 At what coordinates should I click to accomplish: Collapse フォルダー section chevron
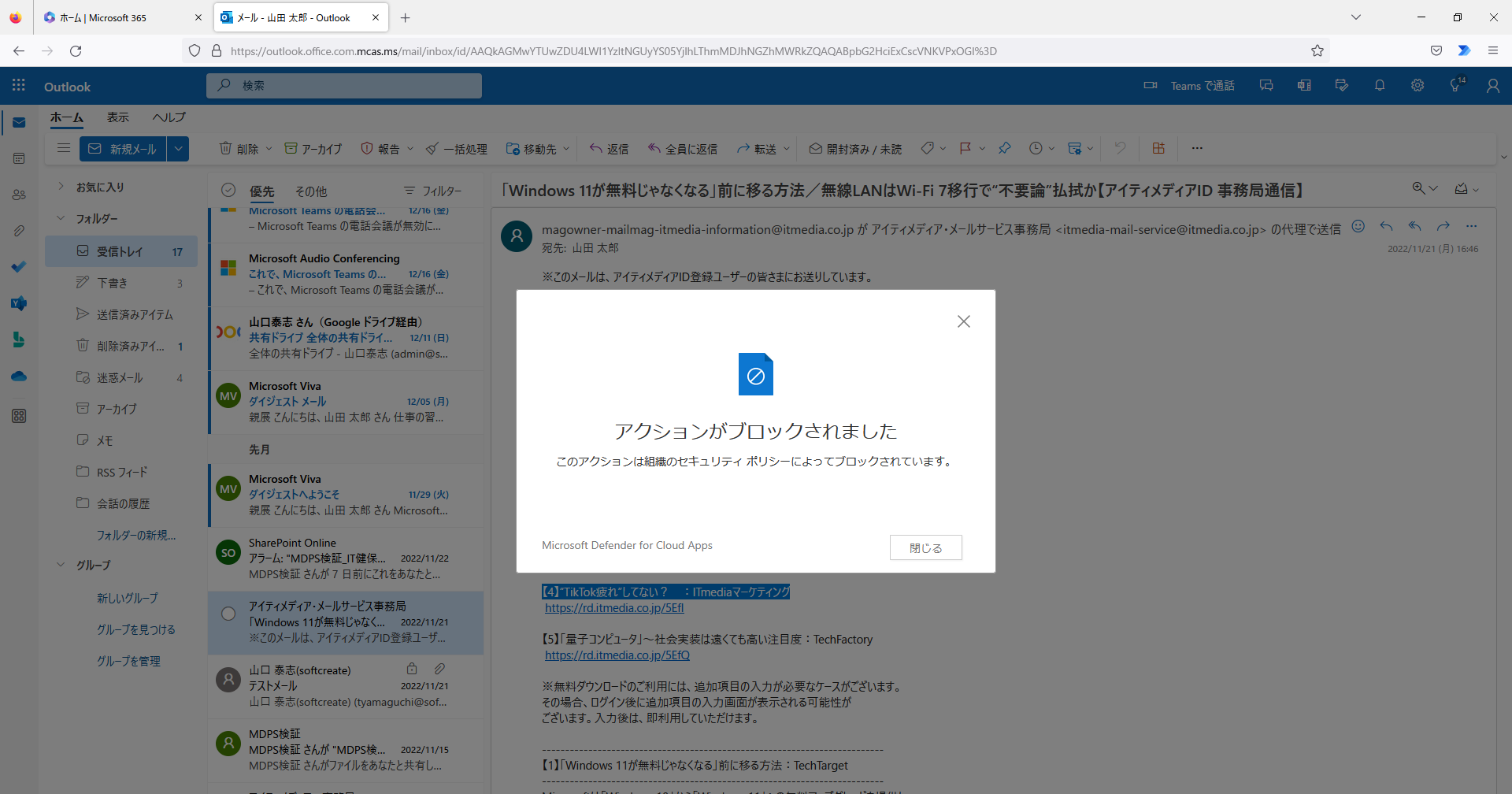click(x=61, y=218)
